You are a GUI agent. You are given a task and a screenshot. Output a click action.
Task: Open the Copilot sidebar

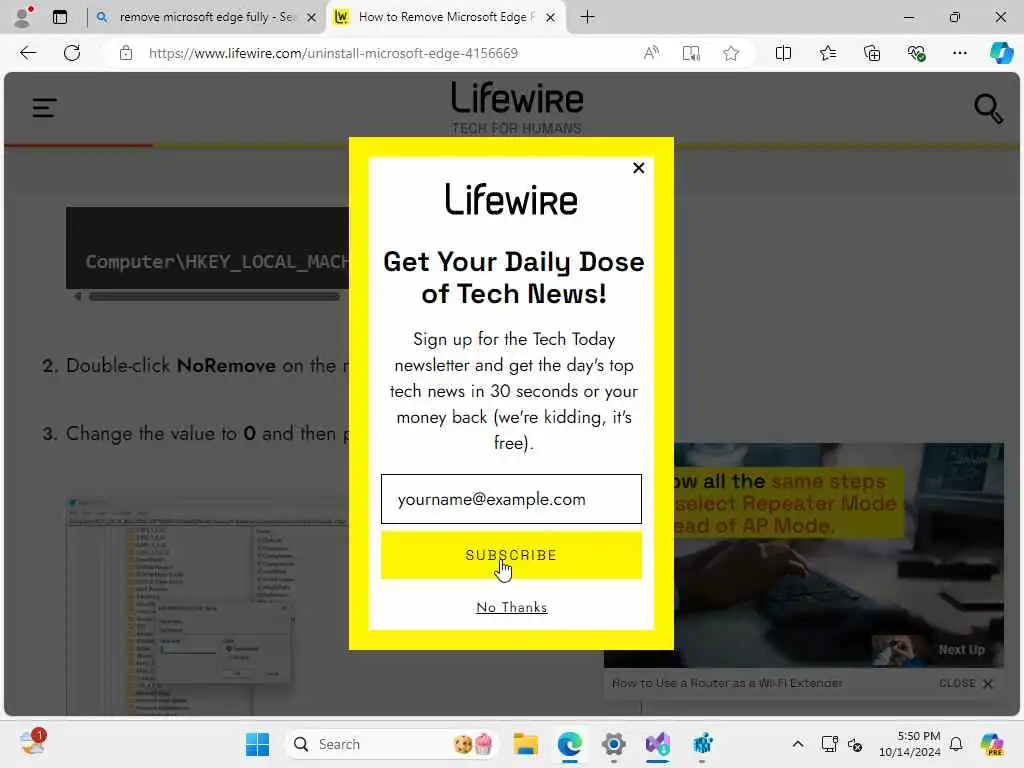(x=1001, y=53)
